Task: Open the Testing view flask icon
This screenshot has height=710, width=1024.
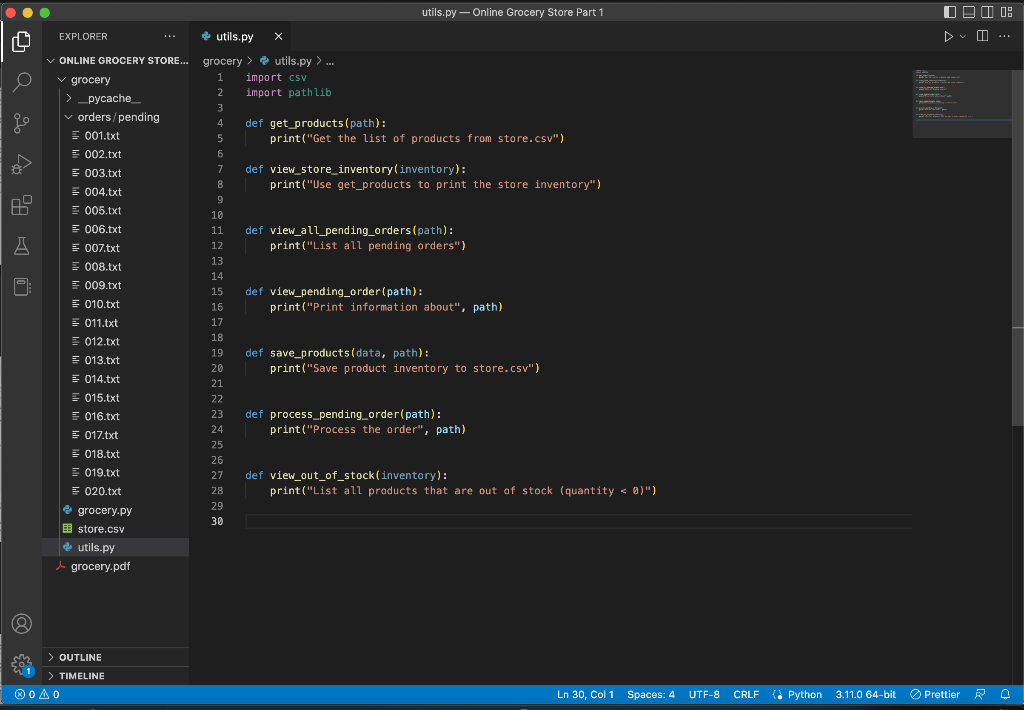Action: (22, 245)
